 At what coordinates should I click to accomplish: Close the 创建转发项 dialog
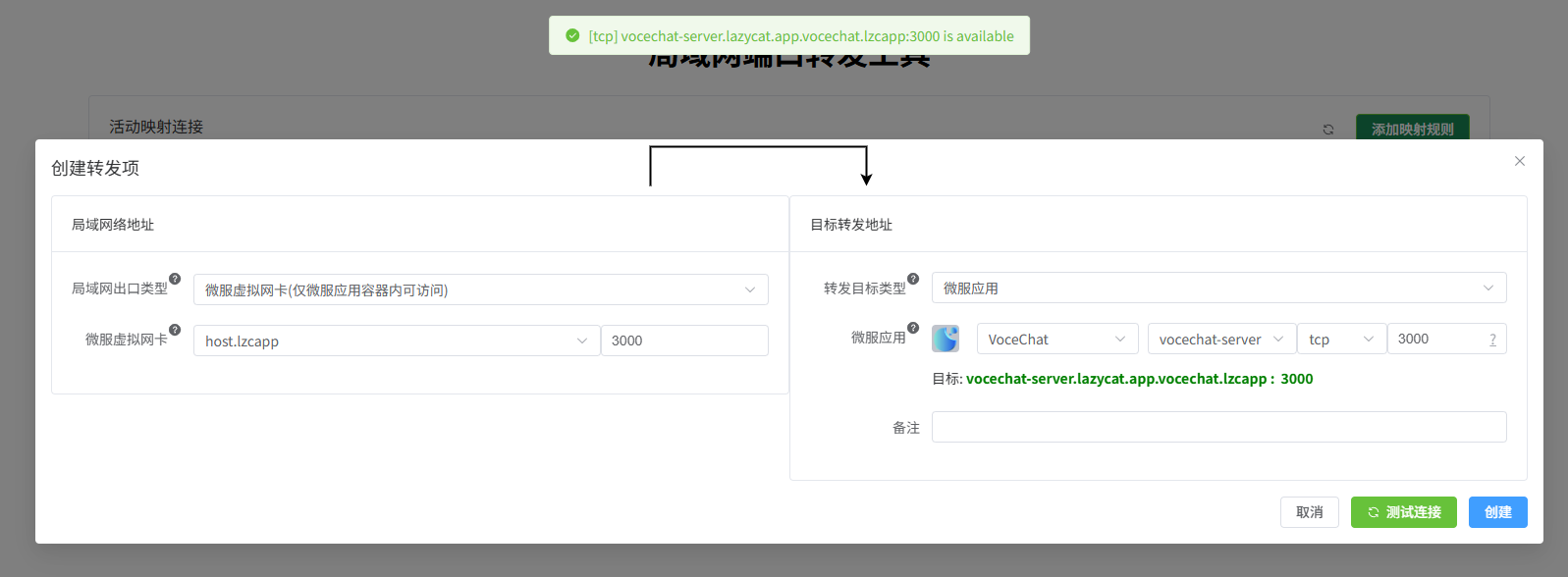coord(1519,161)
